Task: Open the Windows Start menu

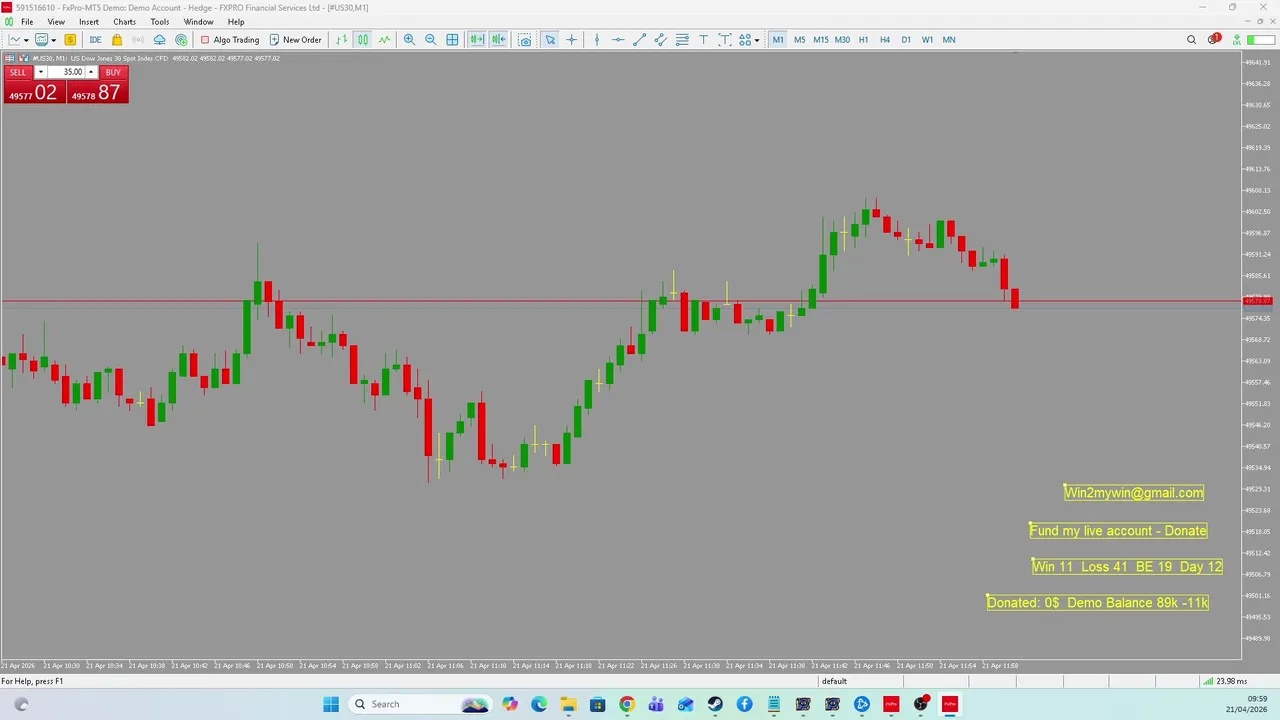Action: pos(331,704)
